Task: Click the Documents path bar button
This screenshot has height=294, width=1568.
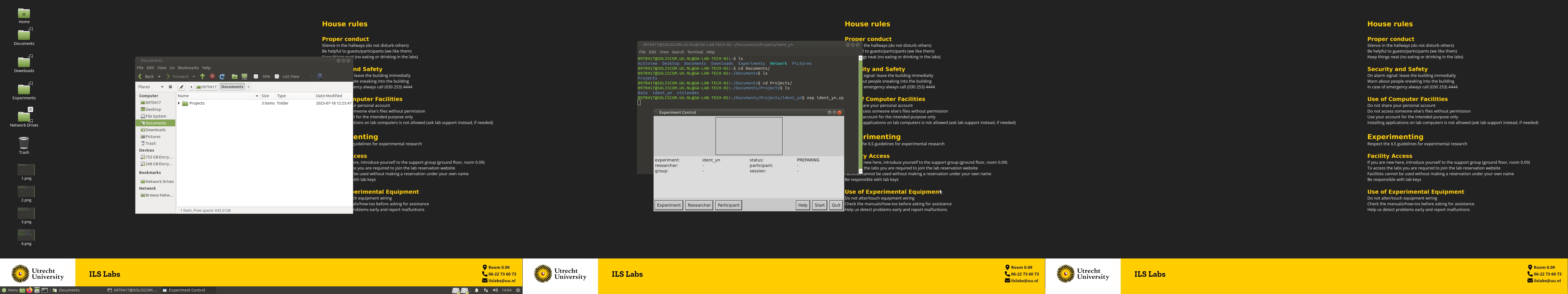Action: click(x=232, y=87)
